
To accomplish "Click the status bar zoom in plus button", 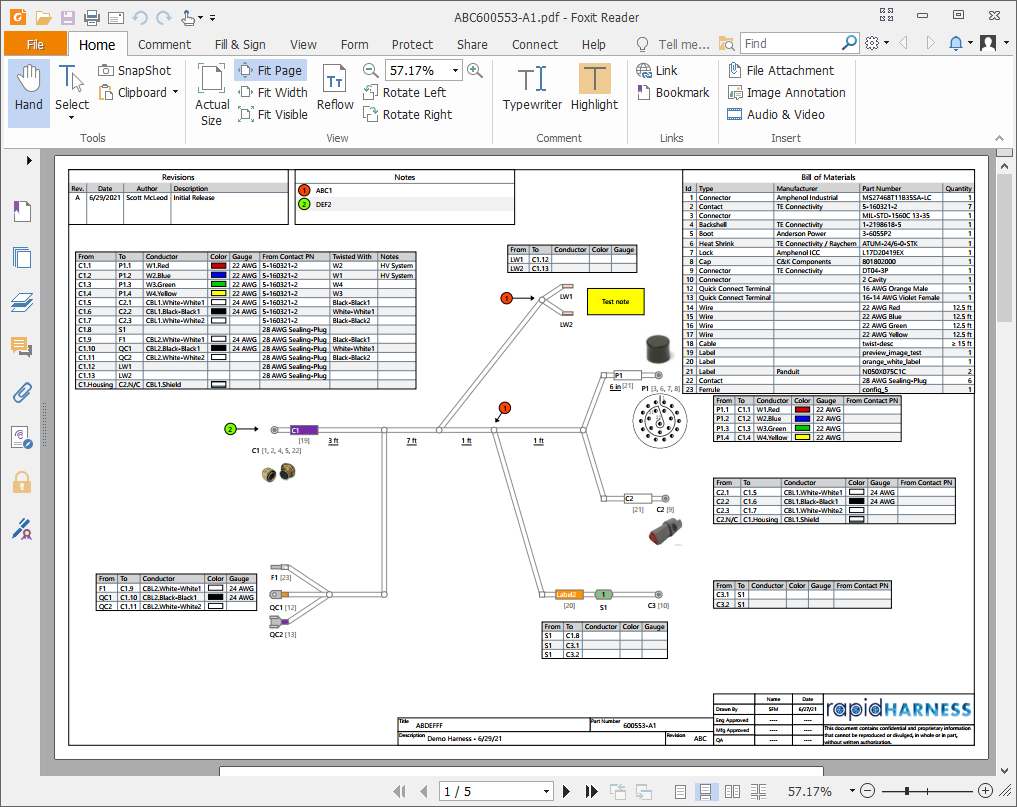I will [985, 791].
